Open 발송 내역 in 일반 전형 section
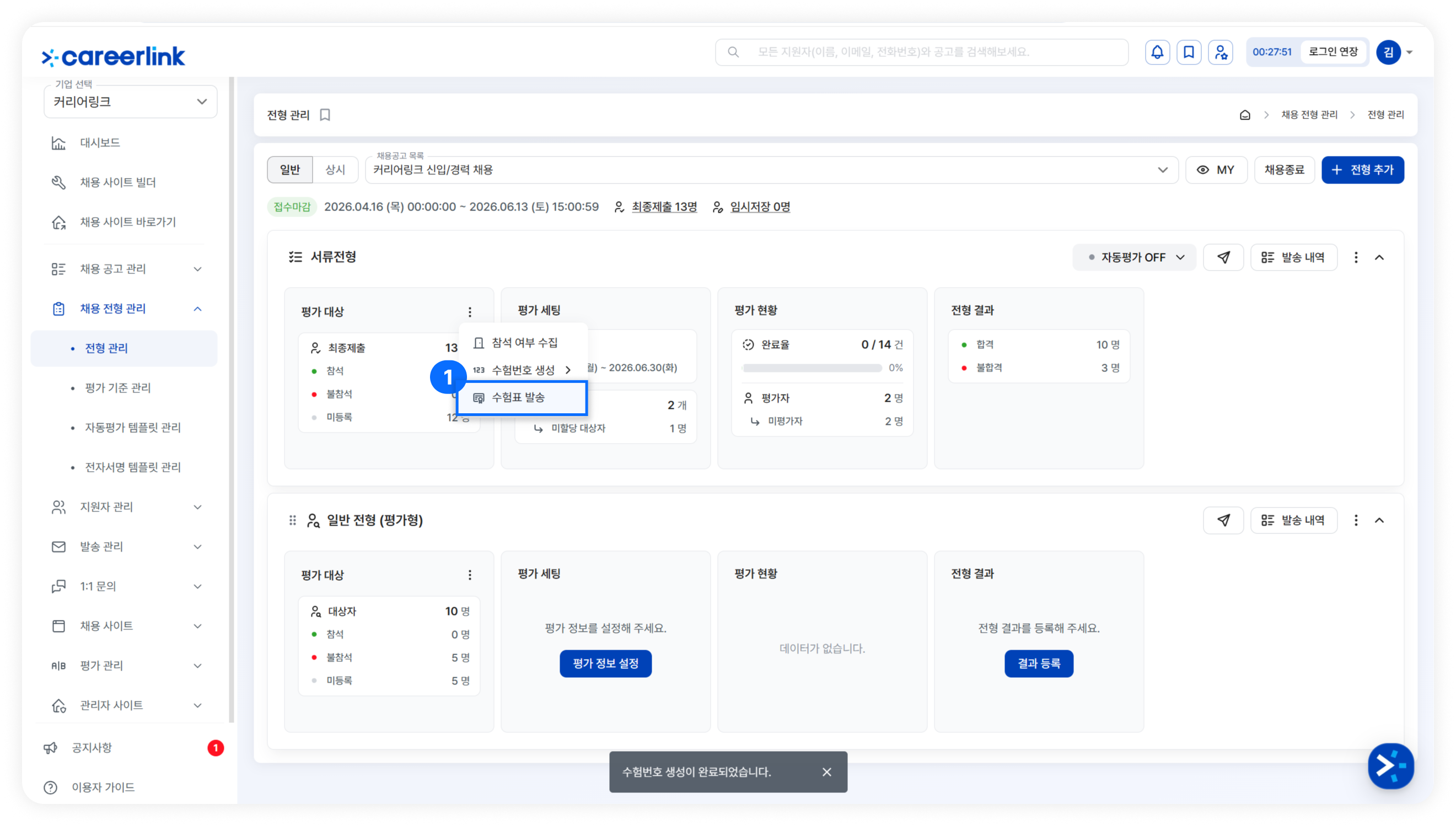The height and width of the screenshot is (826, 1456). click(x=1293, y=520)
